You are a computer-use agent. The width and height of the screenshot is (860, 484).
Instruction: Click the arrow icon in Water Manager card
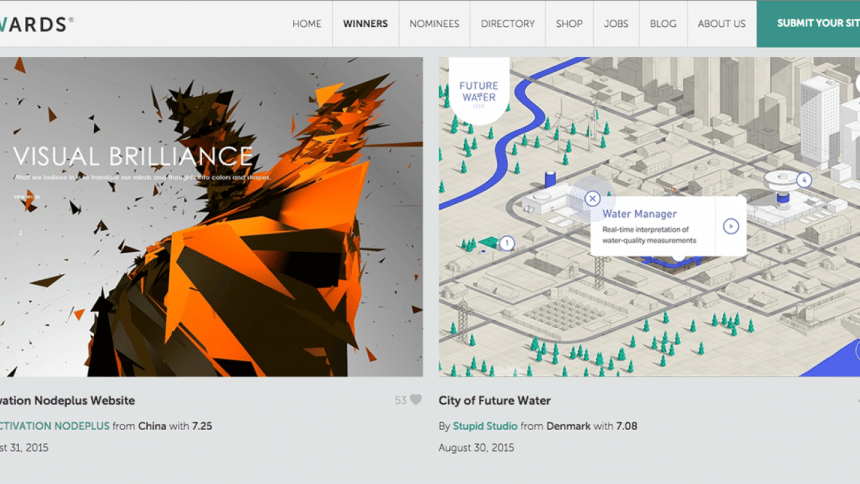(731, 226)
